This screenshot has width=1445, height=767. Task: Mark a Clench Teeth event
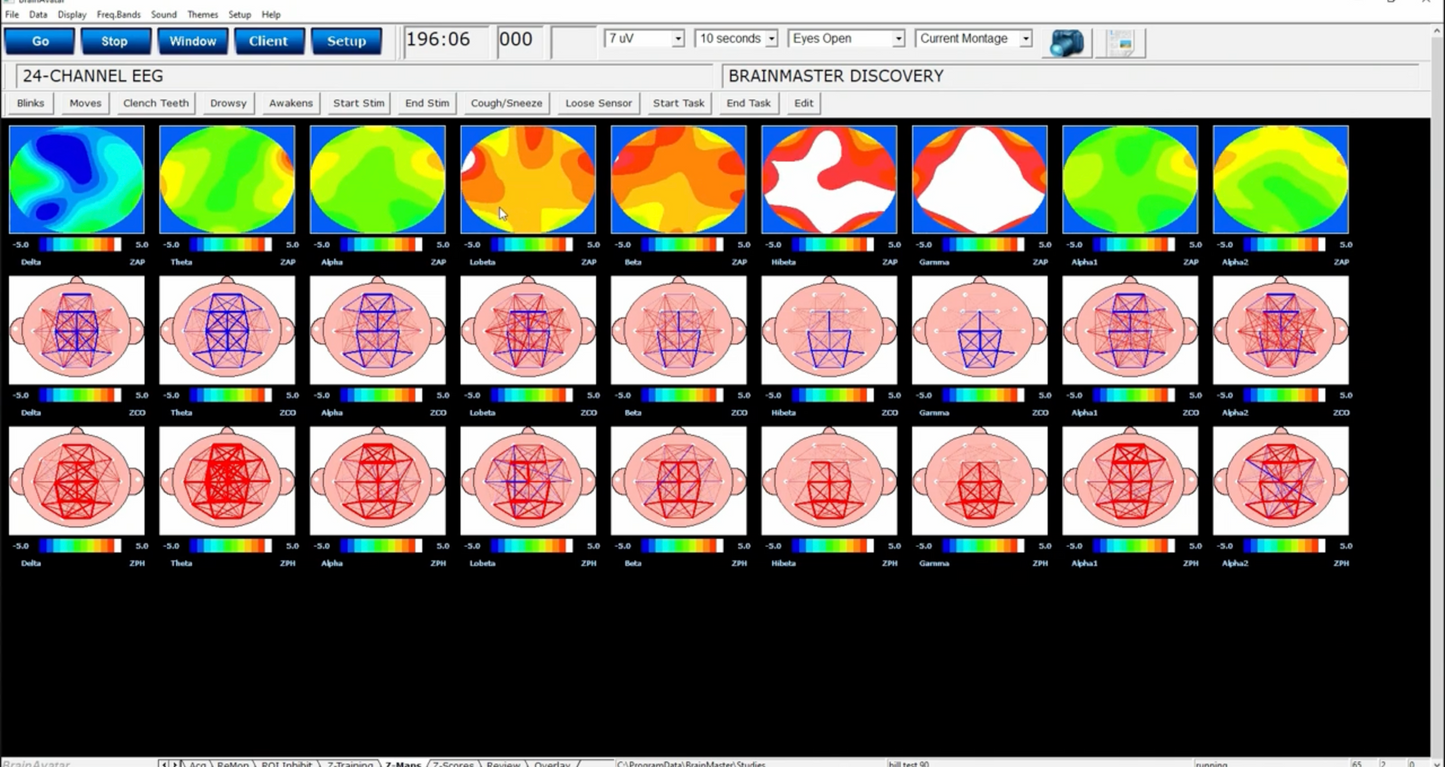click(x=156, y=103)
